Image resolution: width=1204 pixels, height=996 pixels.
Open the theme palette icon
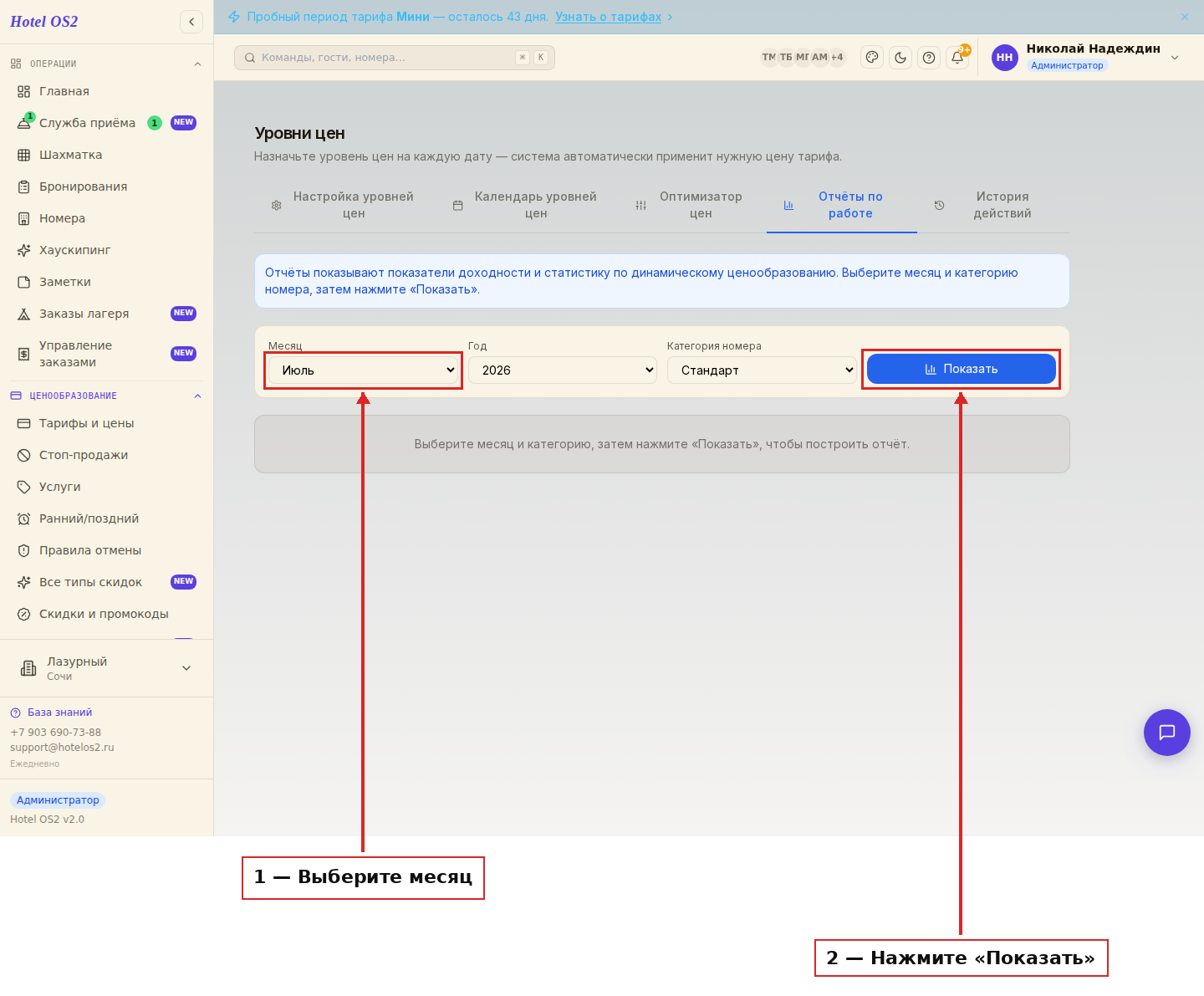click(x=872, y=58)
